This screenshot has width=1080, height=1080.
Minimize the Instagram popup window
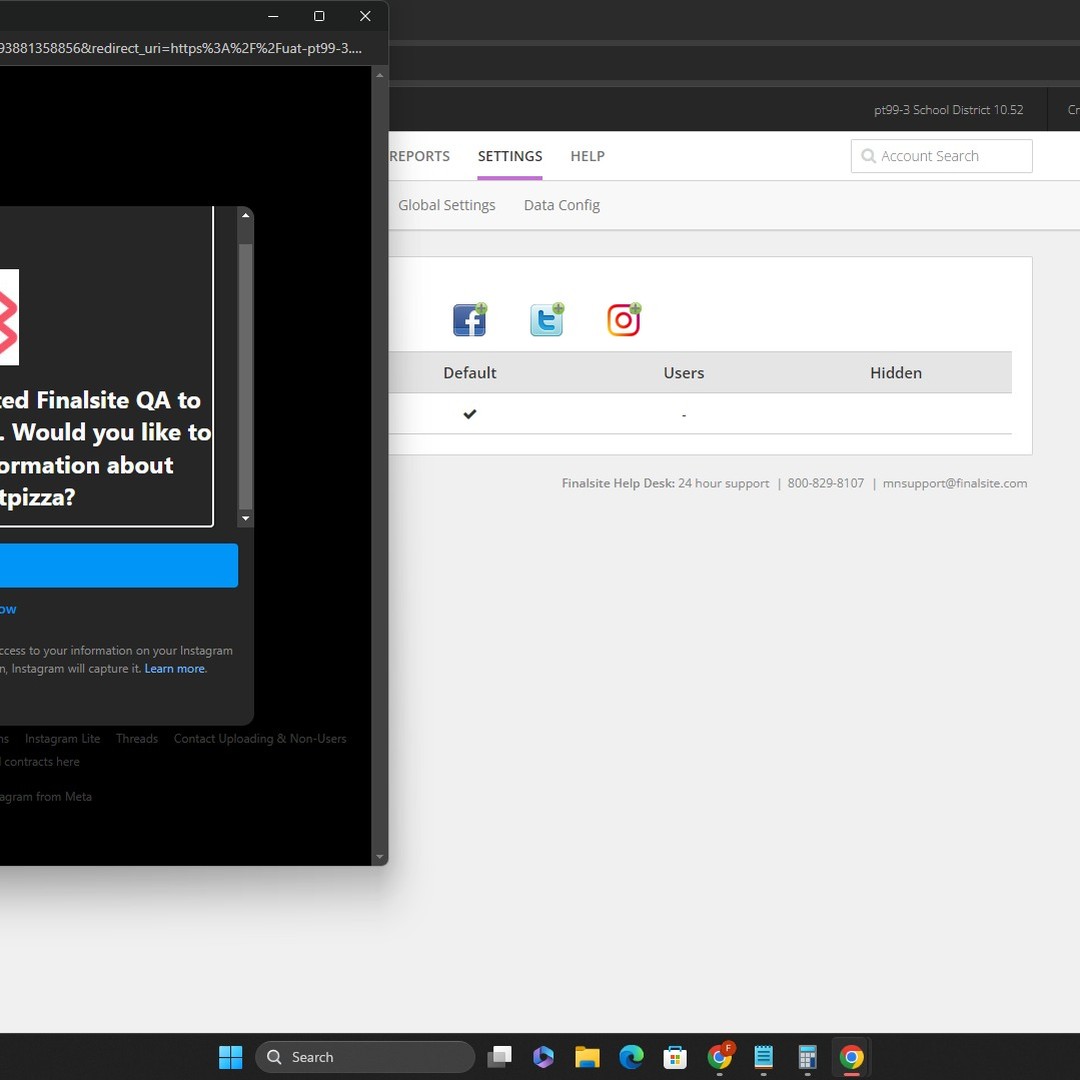pyautogui.click(x=273, y=16)
